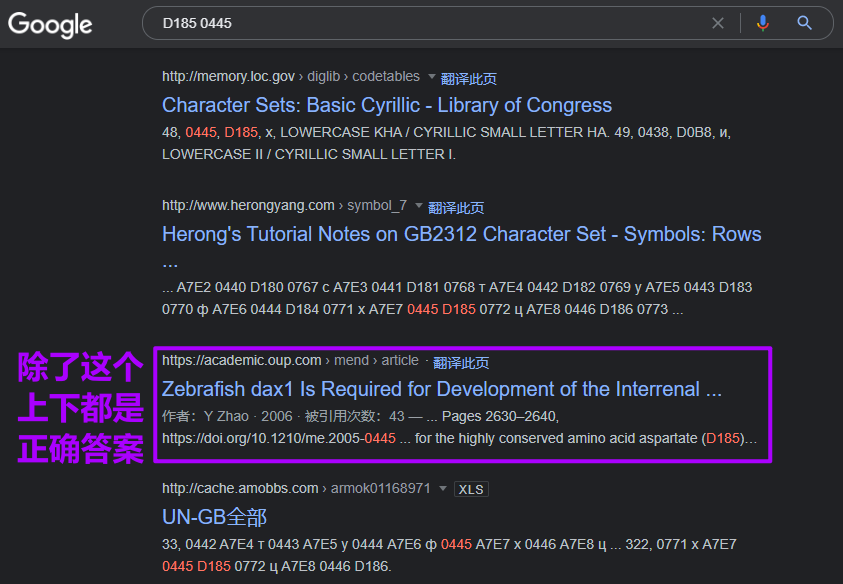Open Zebrafish dax1 article result
This screenshot has height=584, width=843.
pyautogui.click(x=442, y=389)
